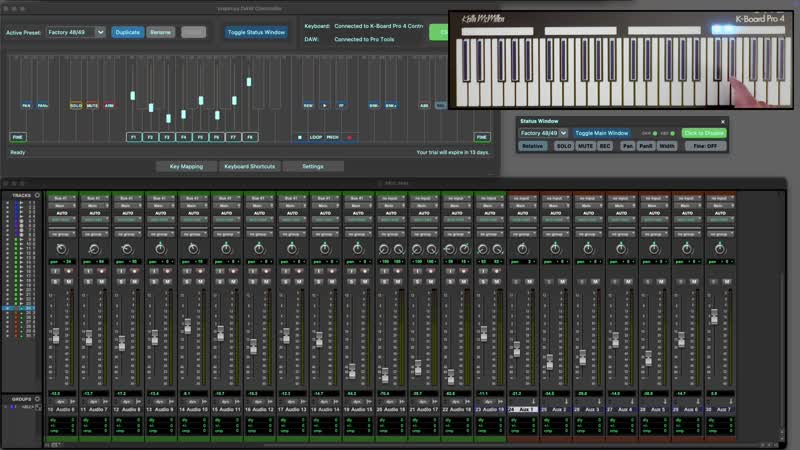Click the F4 fader key

tap(184, 137)
